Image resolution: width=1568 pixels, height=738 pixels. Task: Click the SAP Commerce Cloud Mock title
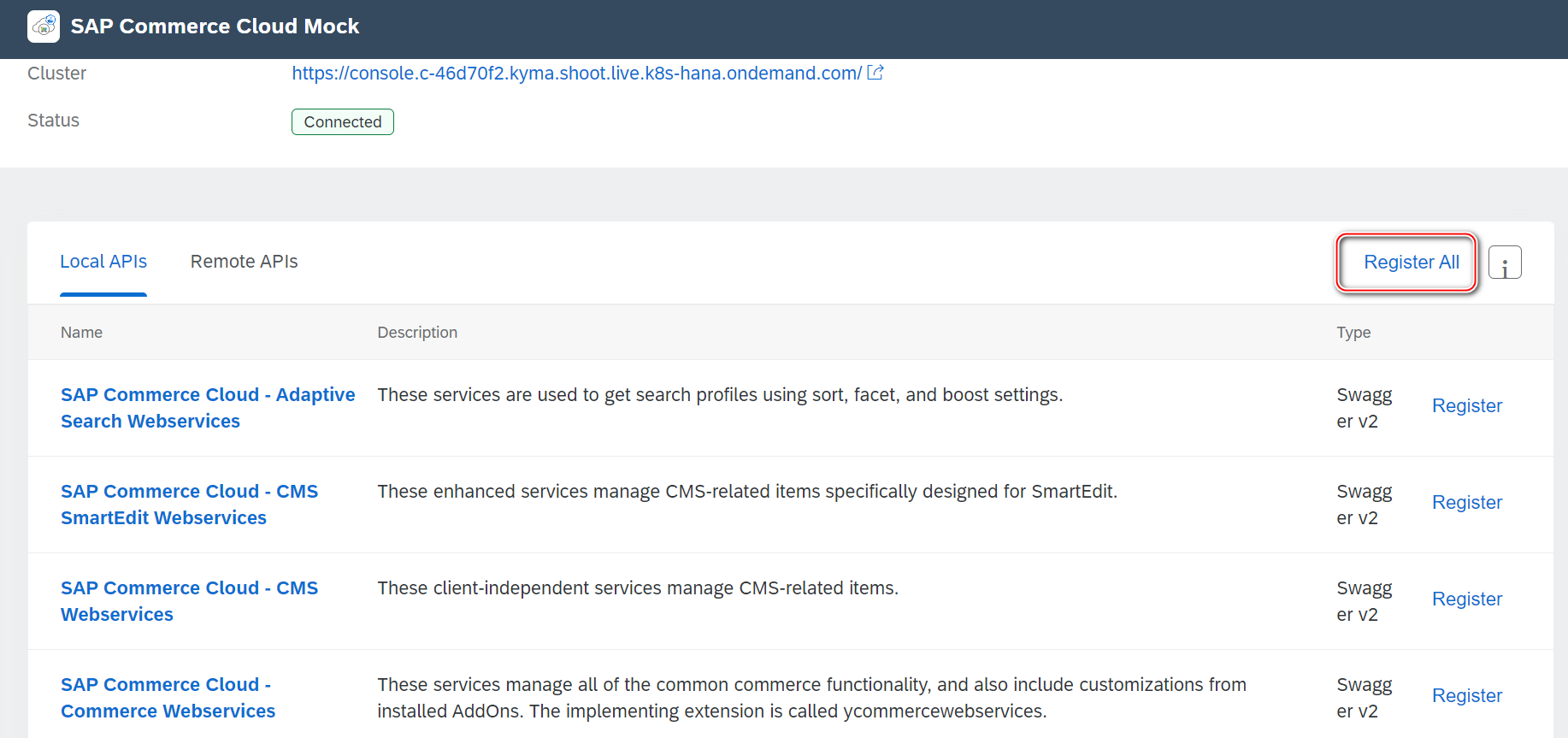click(x=215, y=27)
